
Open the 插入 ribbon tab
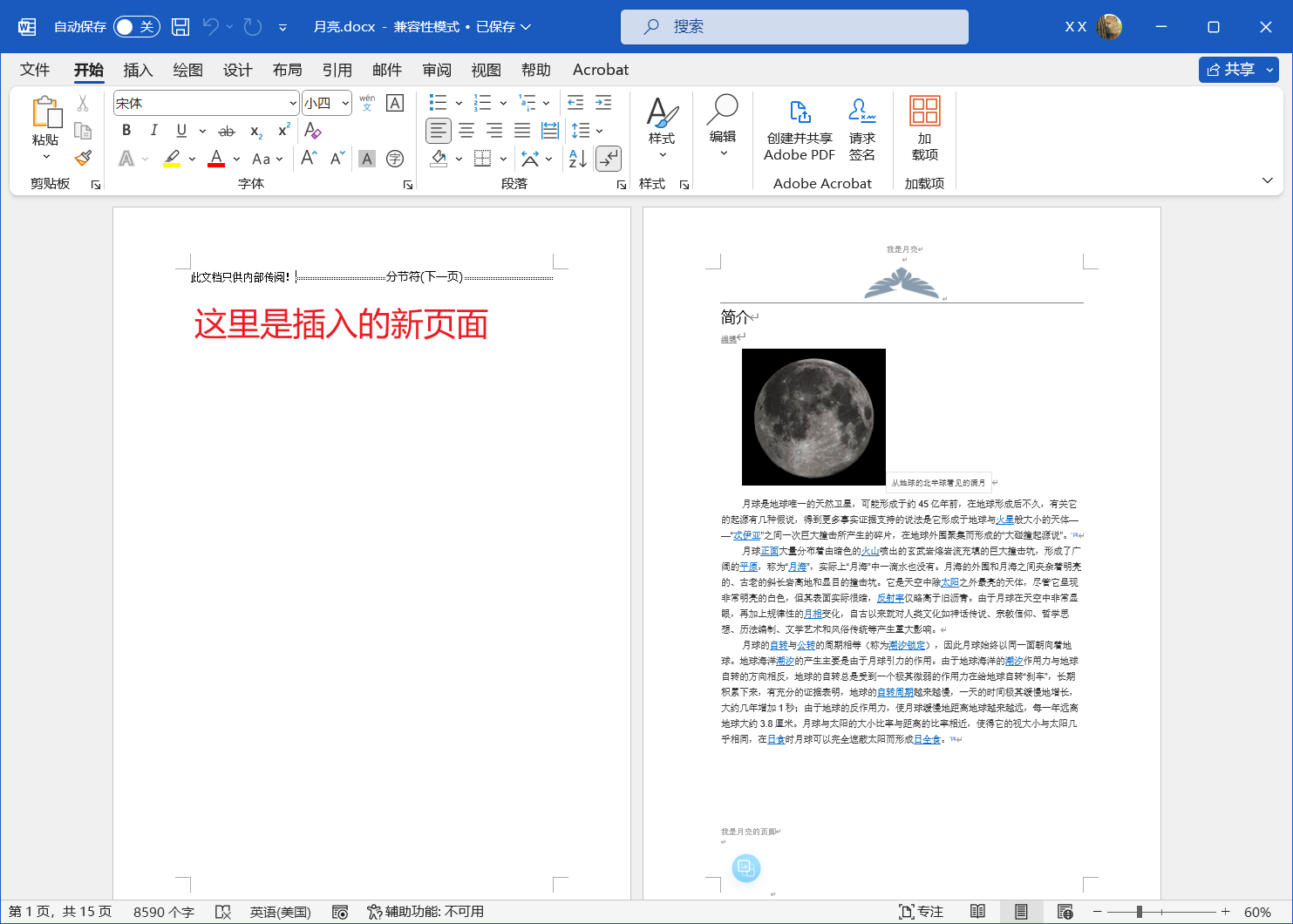pos(138,70)
